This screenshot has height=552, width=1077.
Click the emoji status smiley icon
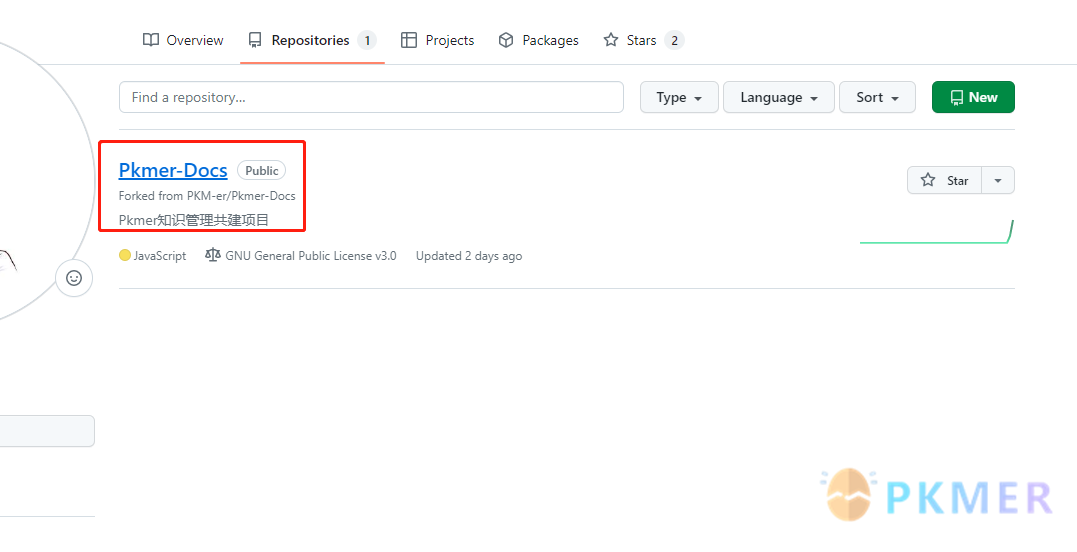73,278
